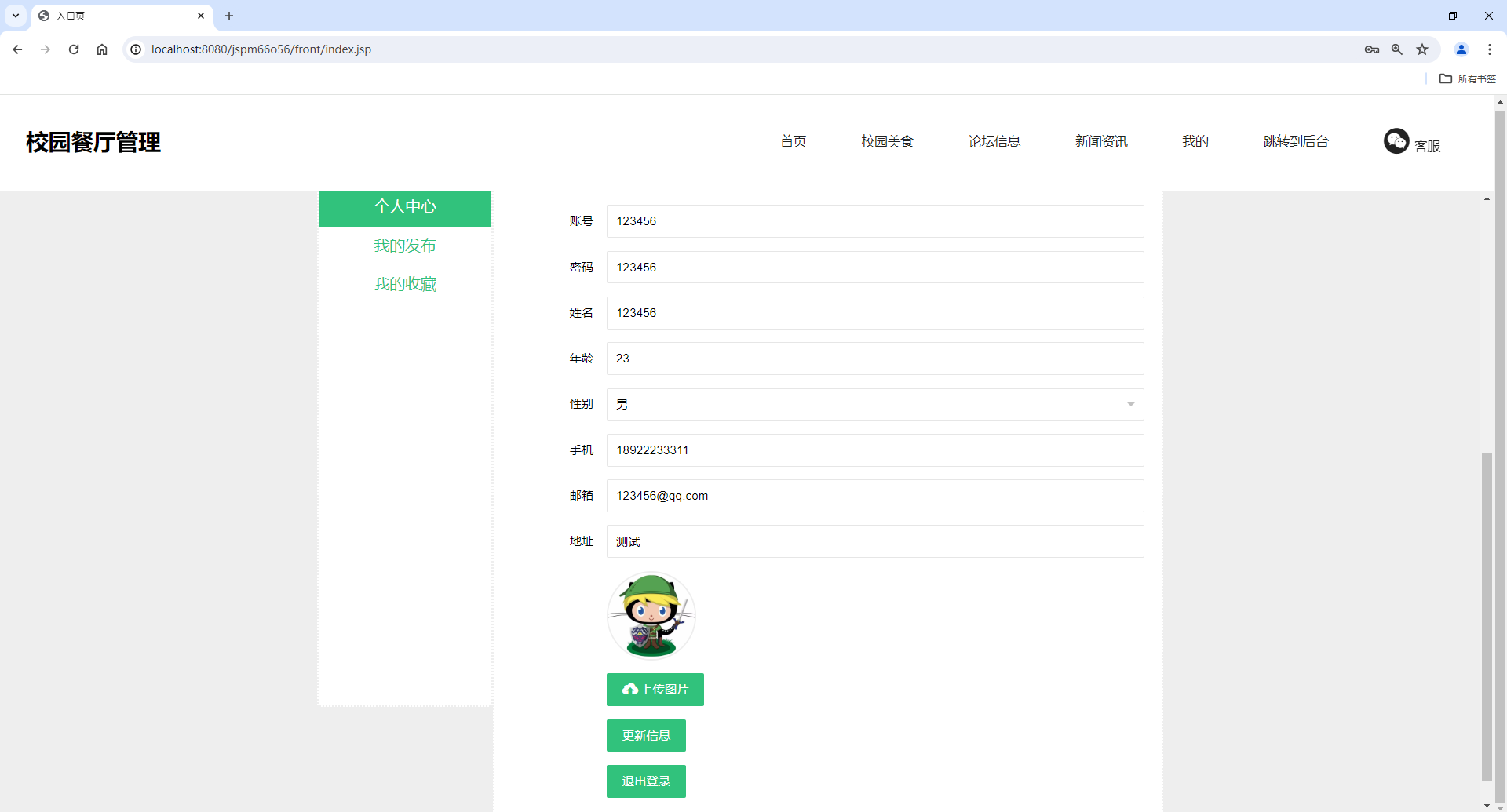Click the 客服 customer service icon
Screen dimensions: 1507x812
[1396, 141]
